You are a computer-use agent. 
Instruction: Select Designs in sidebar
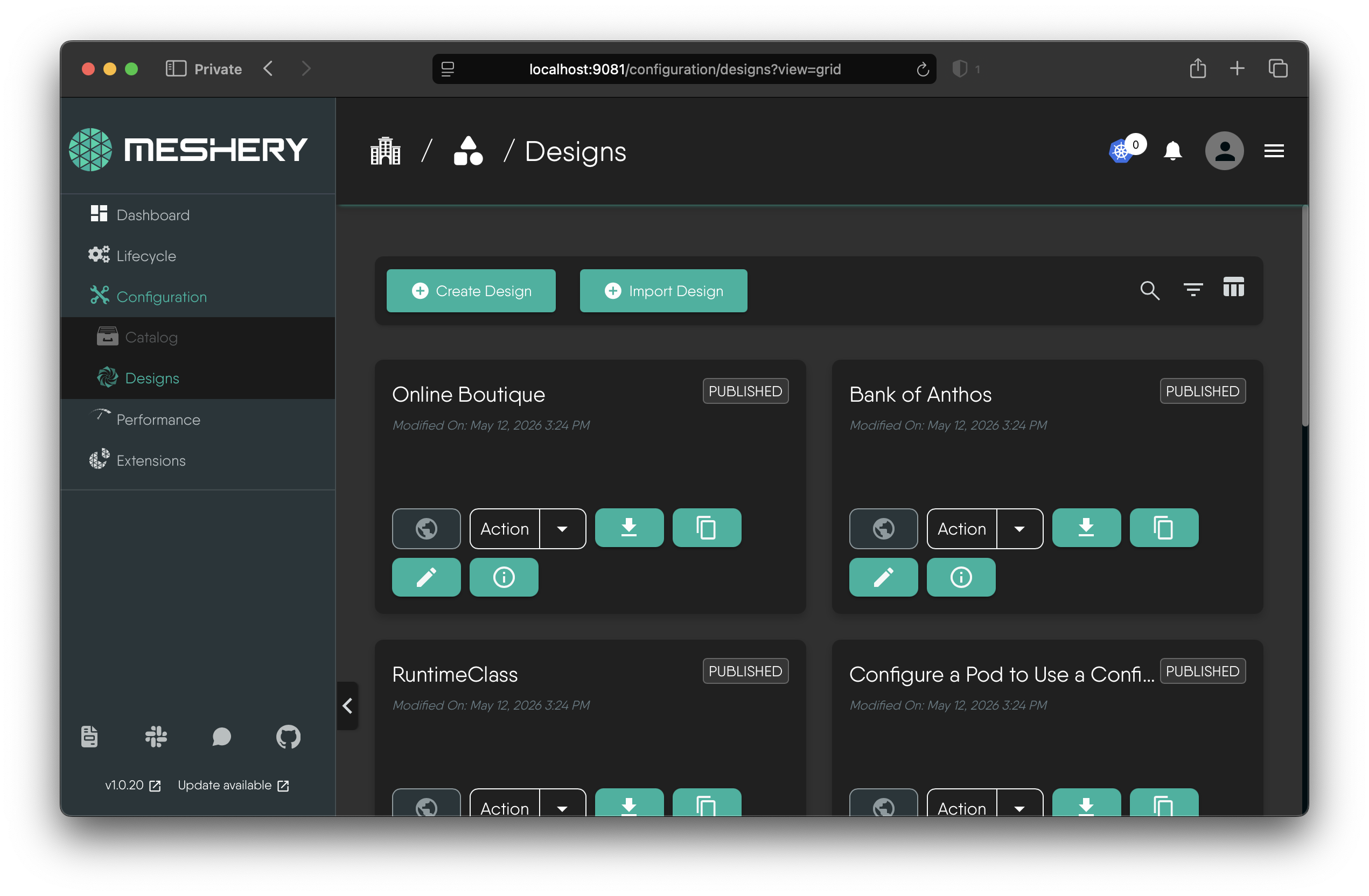click(x=198, y=378)
